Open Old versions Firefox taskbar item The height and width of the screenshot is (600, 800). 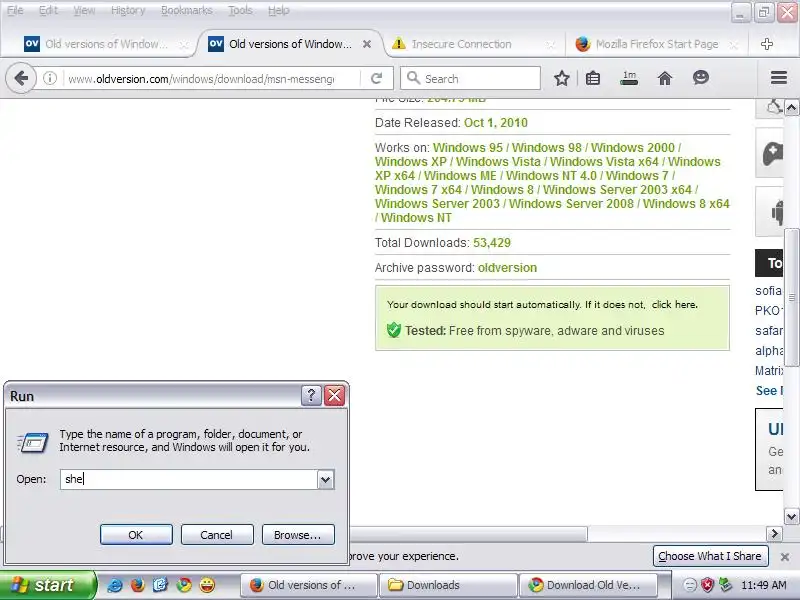(x=309, y=585)
